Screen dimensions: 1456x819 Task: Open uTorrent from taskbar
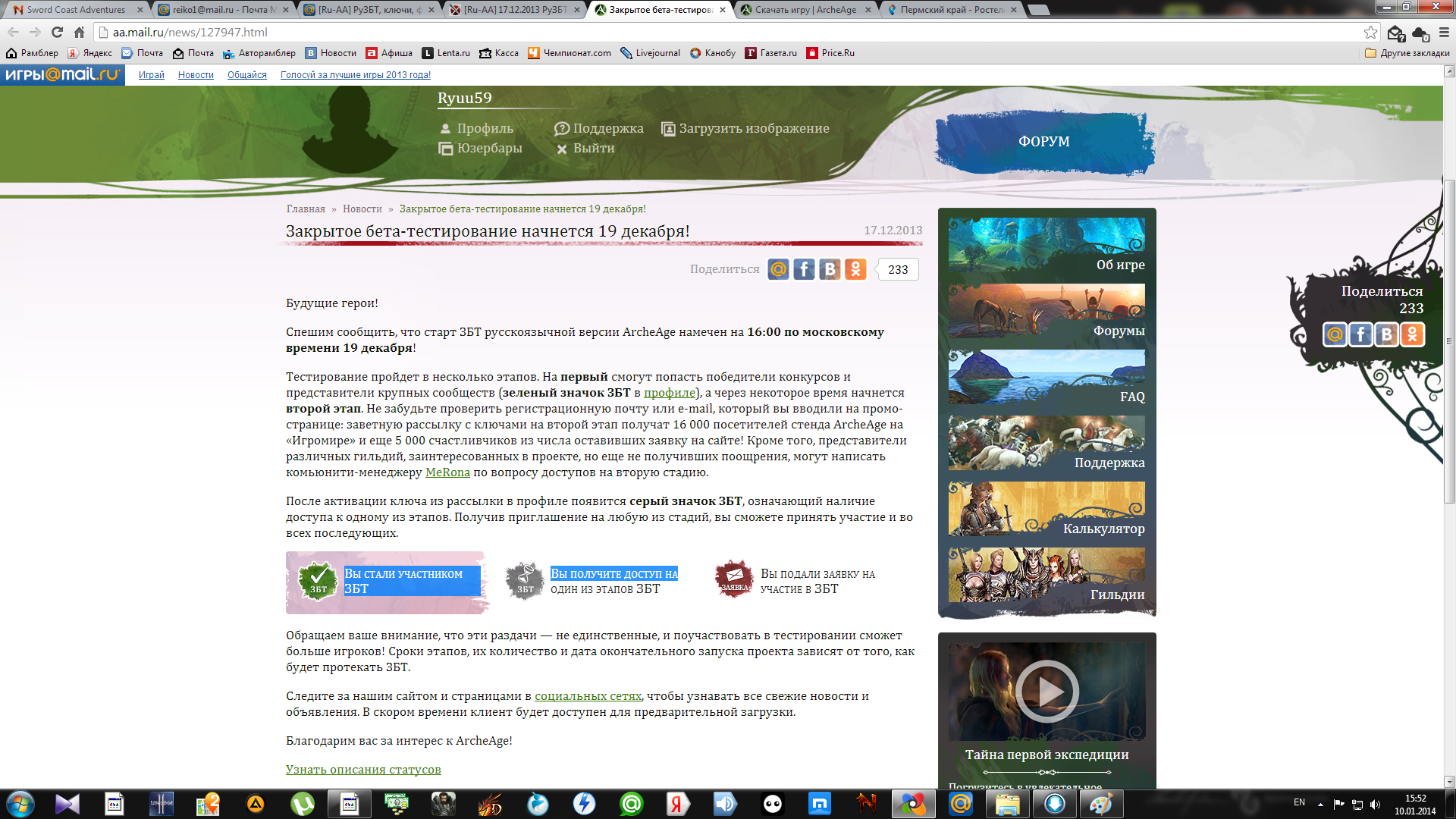pyautogui.click(x=302, y=804)
